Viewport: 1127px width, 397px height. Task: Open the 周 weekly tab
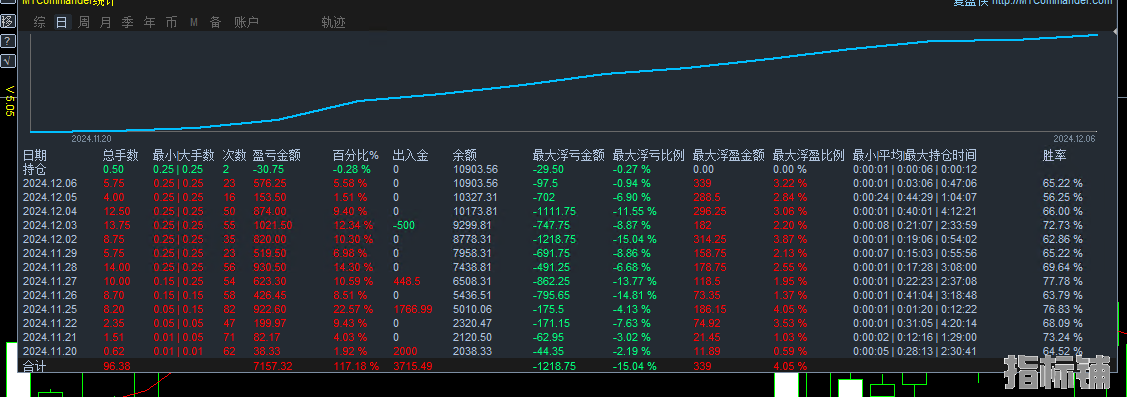pos(84,22)
